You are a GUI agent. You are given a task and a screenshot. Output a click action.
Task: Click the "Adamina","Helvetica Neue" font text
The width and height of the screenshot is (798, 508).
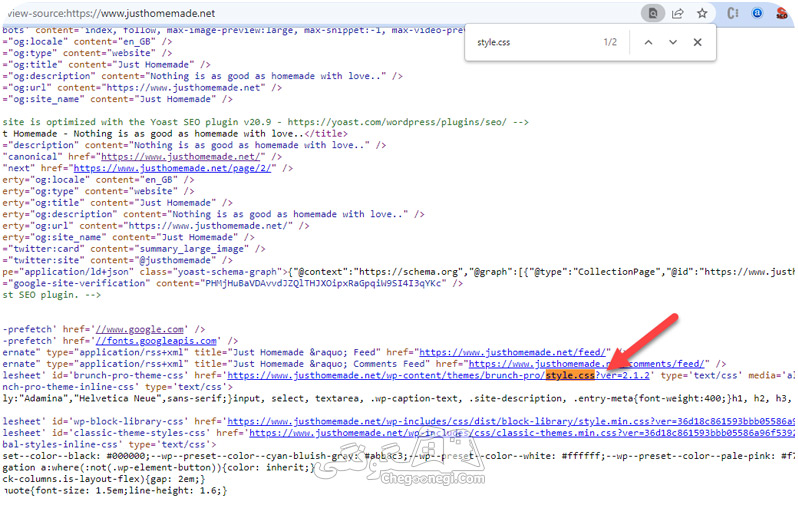(93, 399)
